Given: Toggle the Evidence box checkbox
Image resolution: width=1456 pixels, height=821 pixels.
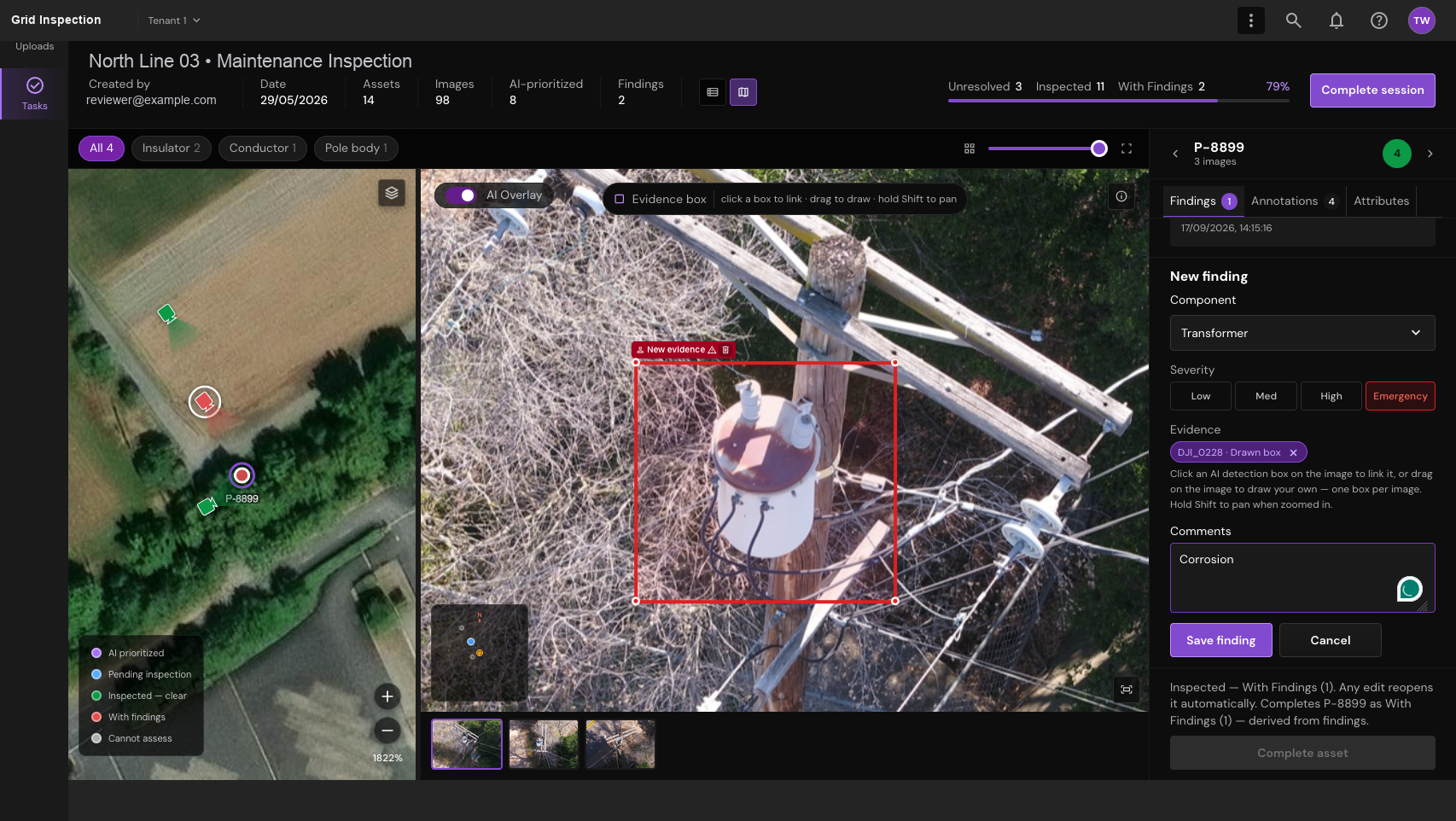Looking at the screenshot, I should click(x=620, y=199).
